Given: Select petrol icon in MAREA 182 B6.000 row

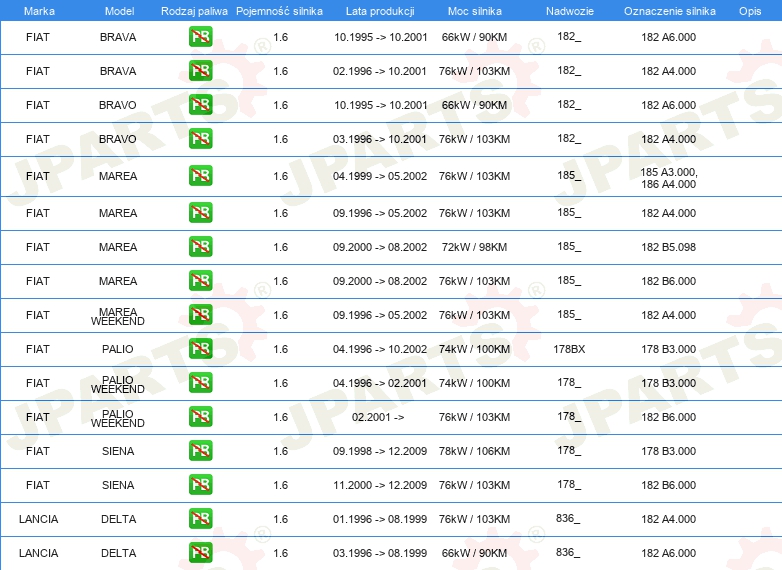Looking at the screenshot, I should pyautogui.click(x=200, y=281).
